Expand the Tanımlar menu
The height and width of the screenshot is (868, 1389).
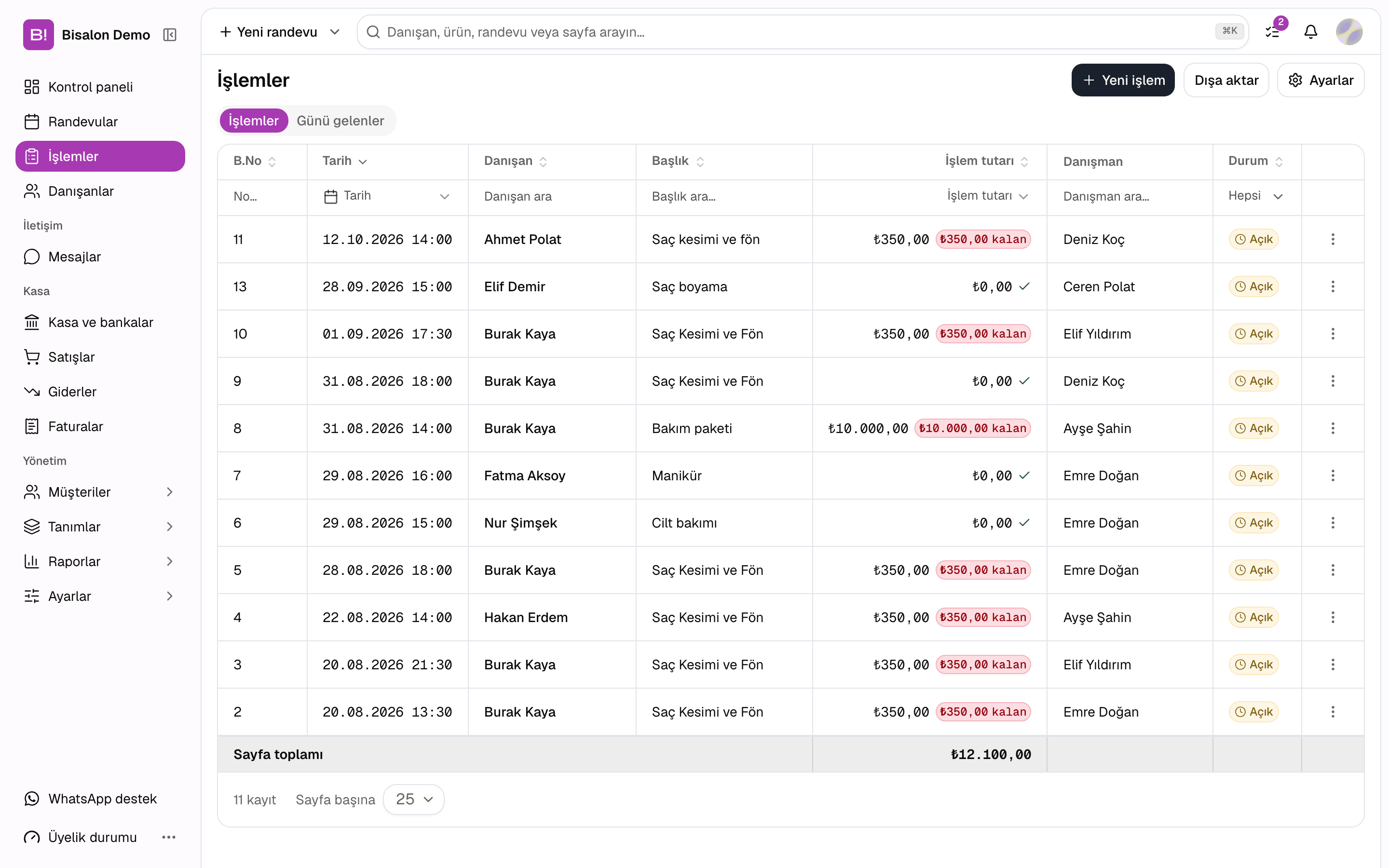point(100,527)
